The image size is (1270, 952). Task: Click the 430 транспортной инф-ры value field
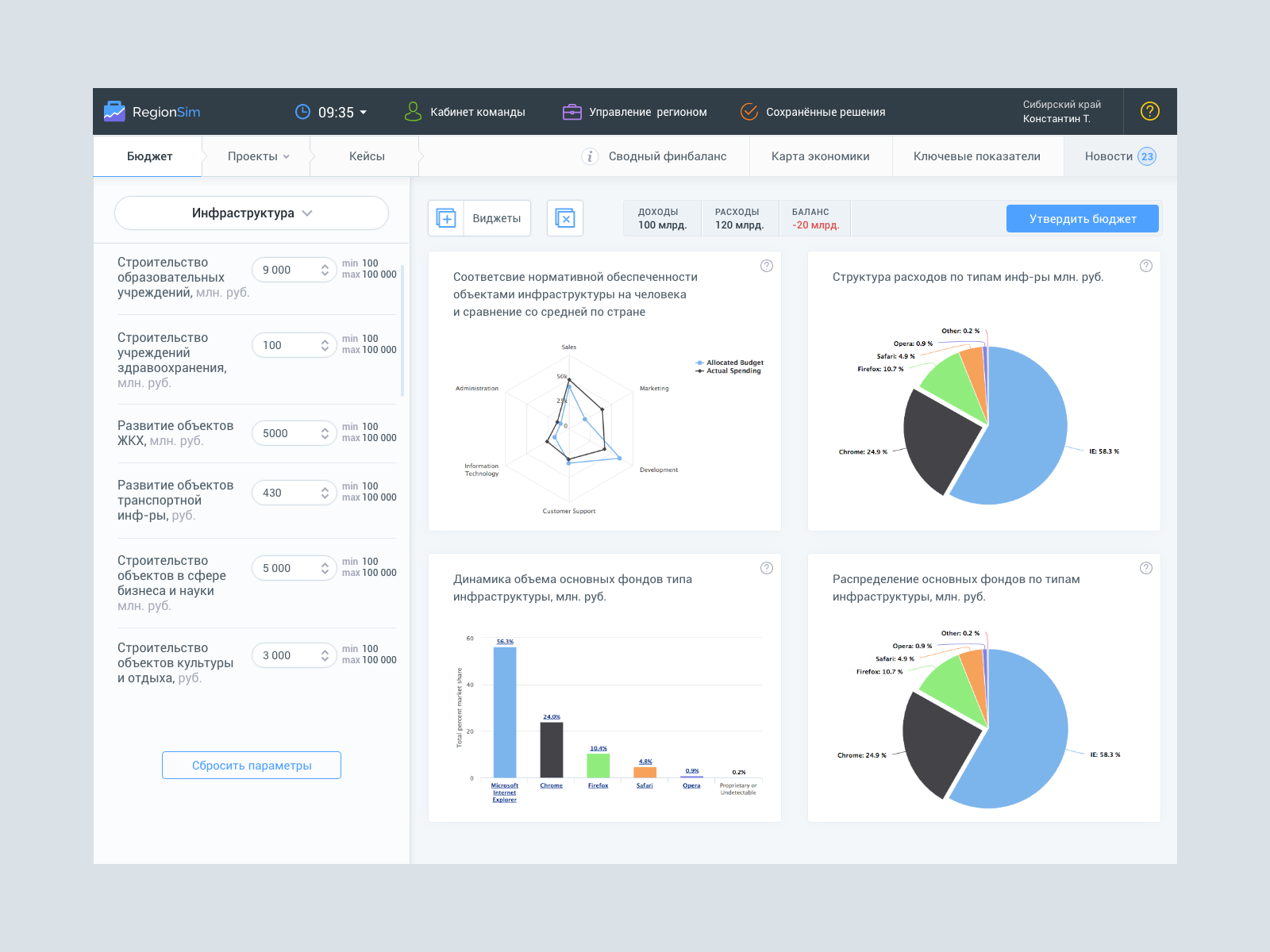click(x=294, y=493)
